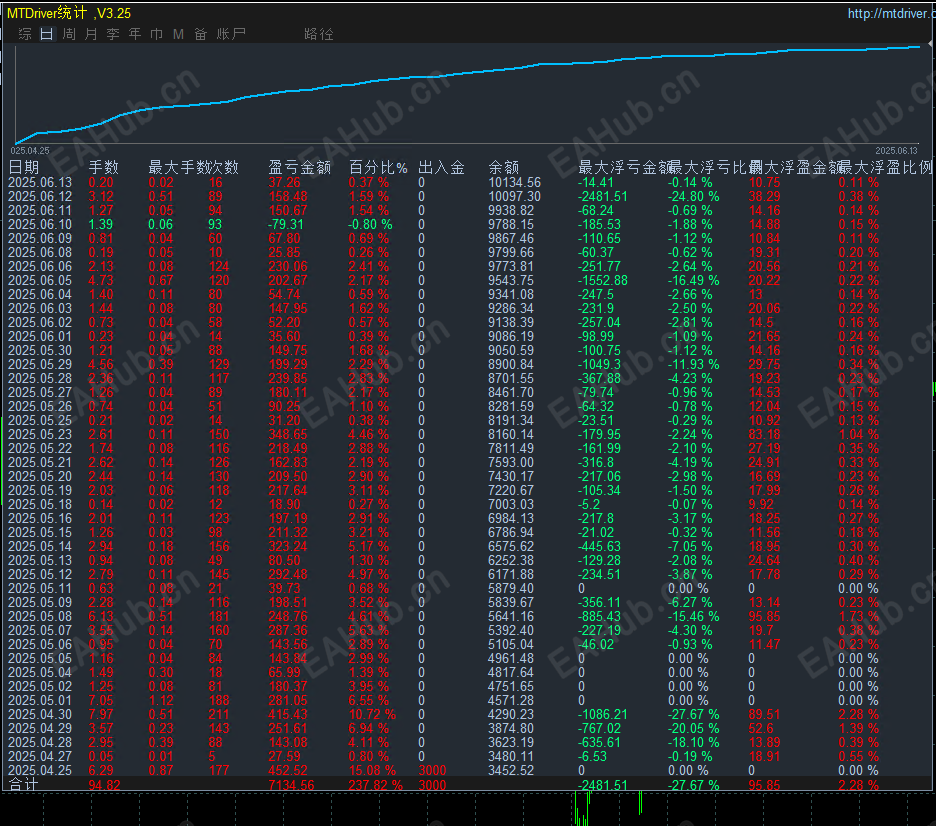This screenshot has height=826, width=936.
Task: Click the MTDriver统计 ,V3.25 title
Action: (69, 13)
